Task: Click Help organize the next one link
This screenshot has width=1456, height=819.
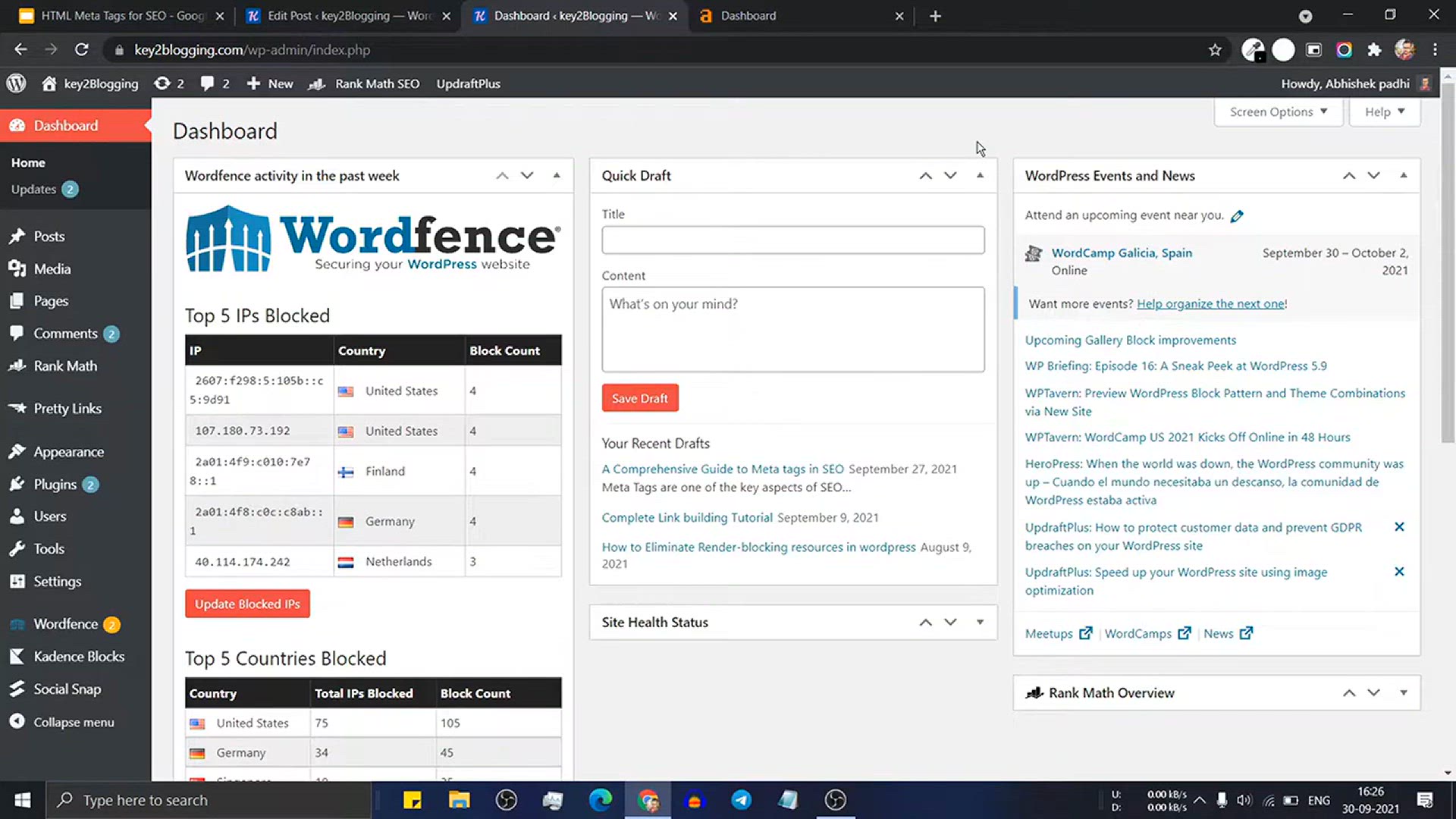Action: click(x=1210, y=303)
